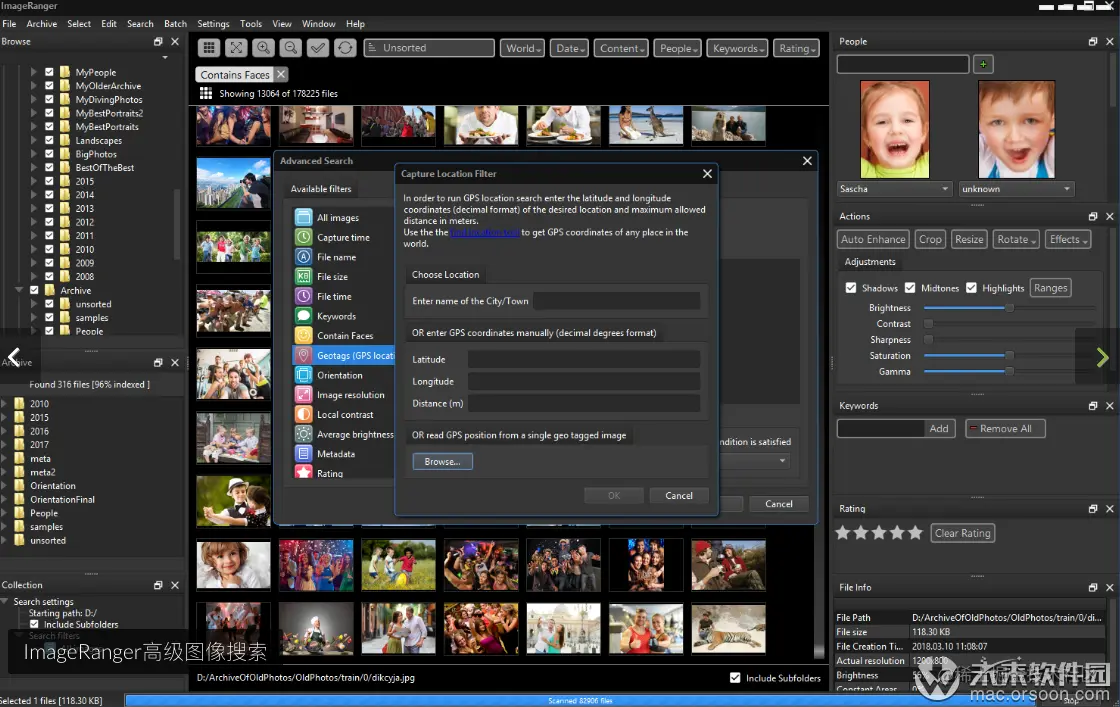Disable the Highlights checkbox
Viewport: 1120px width, 707px height.
[971, 288]
